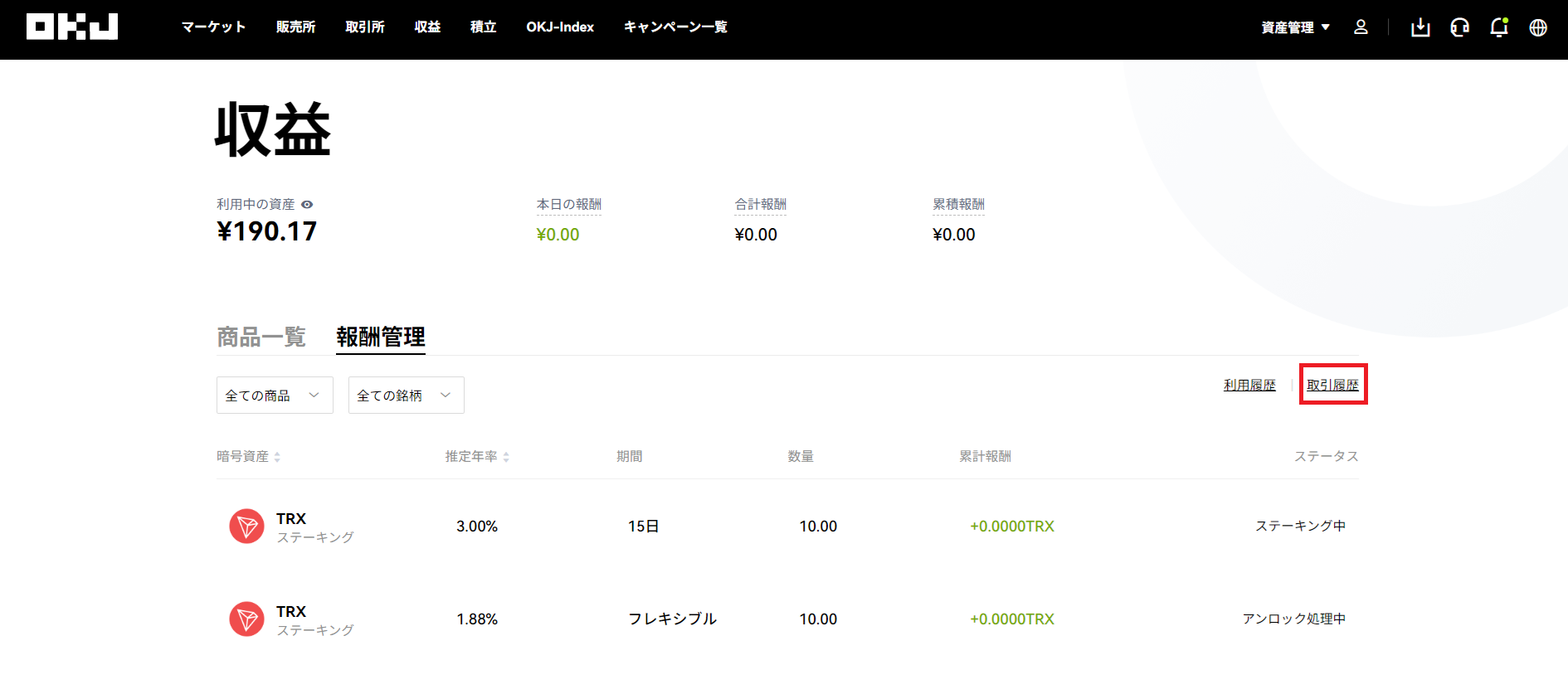Open the 販売所 menu
This screenshot has height=699, width=1568.
(x=296, y=27)
